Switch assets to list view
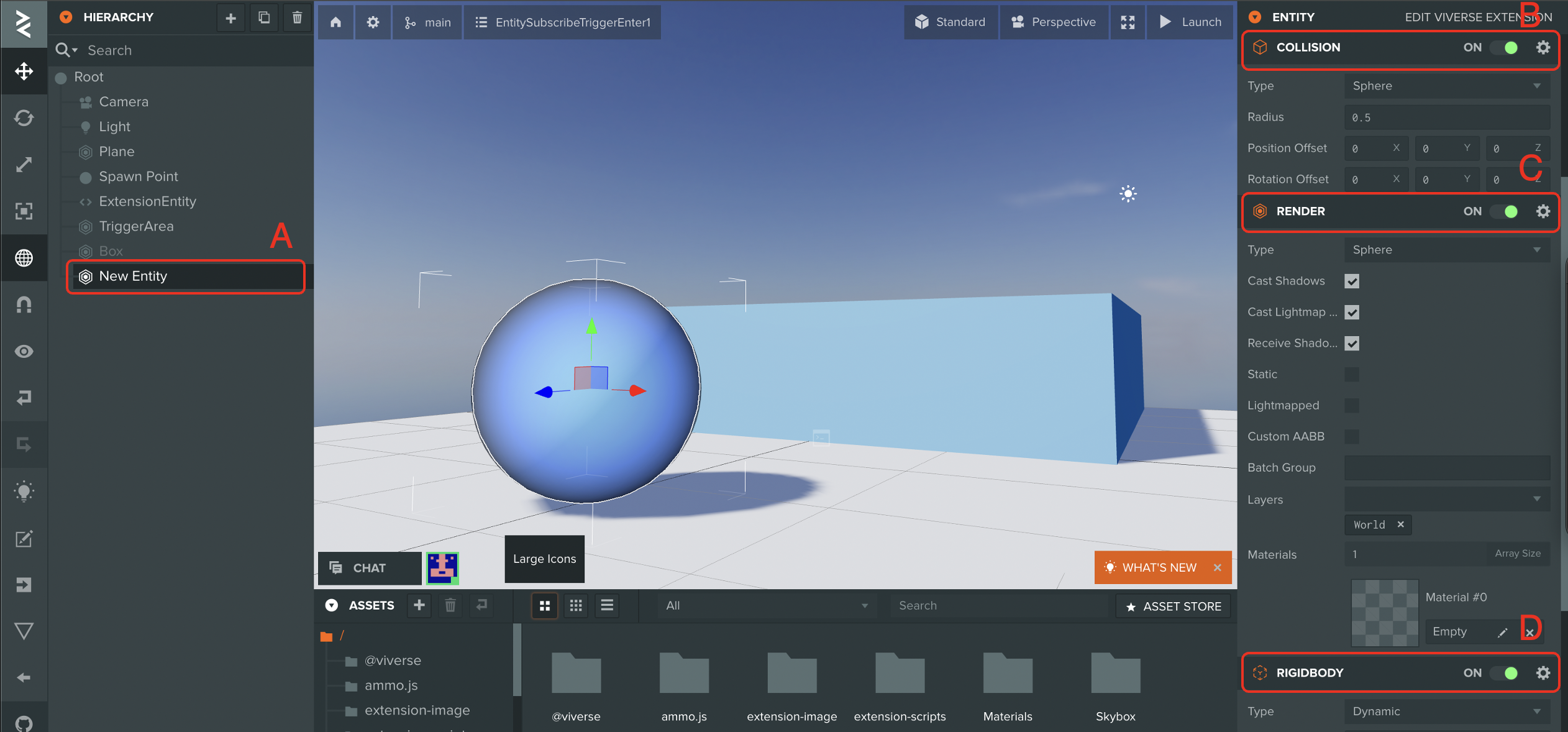 tap(607, 605)
